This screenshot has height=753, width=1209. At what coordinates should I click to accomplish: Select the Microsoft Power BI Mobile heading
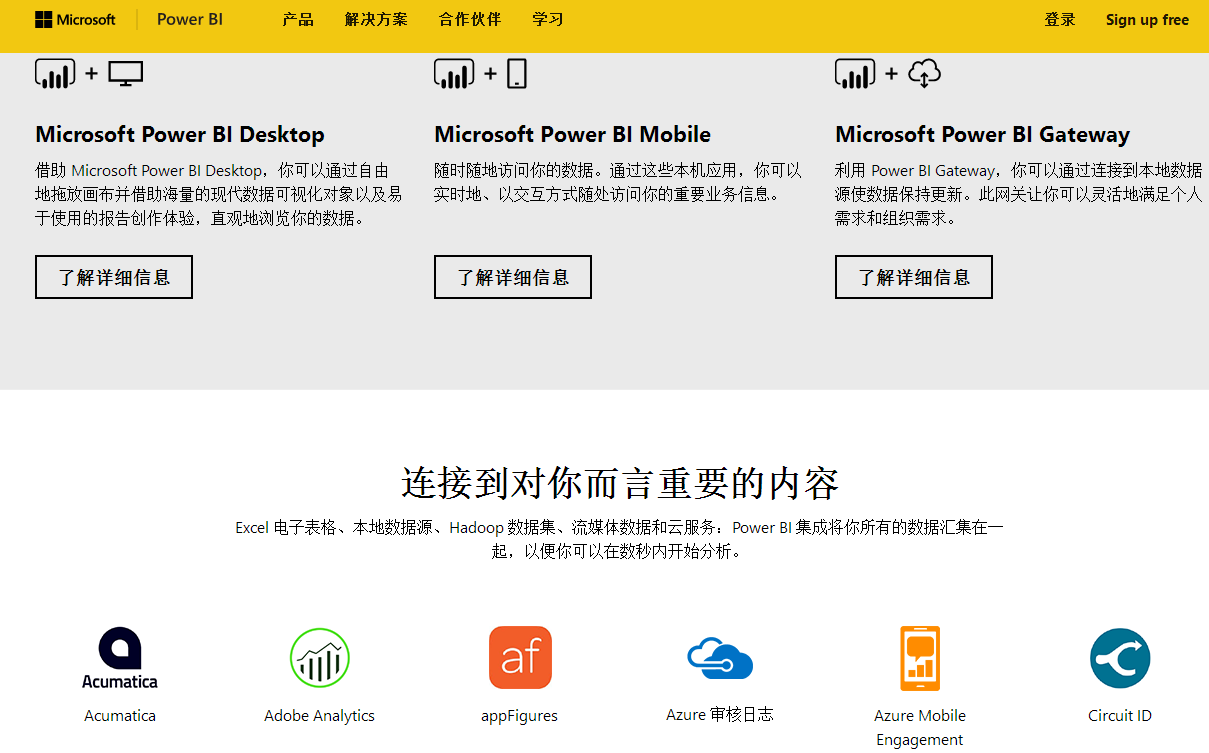[x=573, y=135]
